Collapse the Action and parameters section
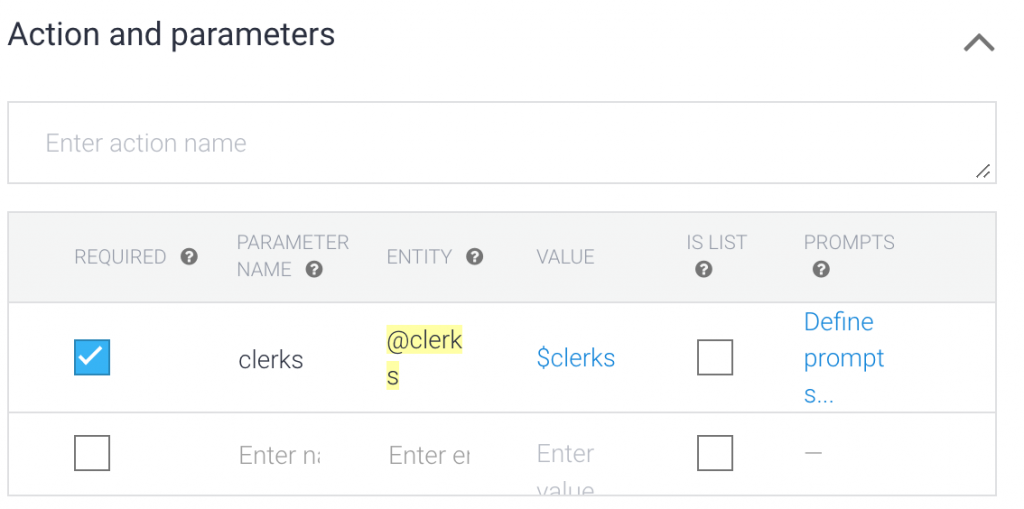This screenshot has width=1024, height=509. pos(978,43)
